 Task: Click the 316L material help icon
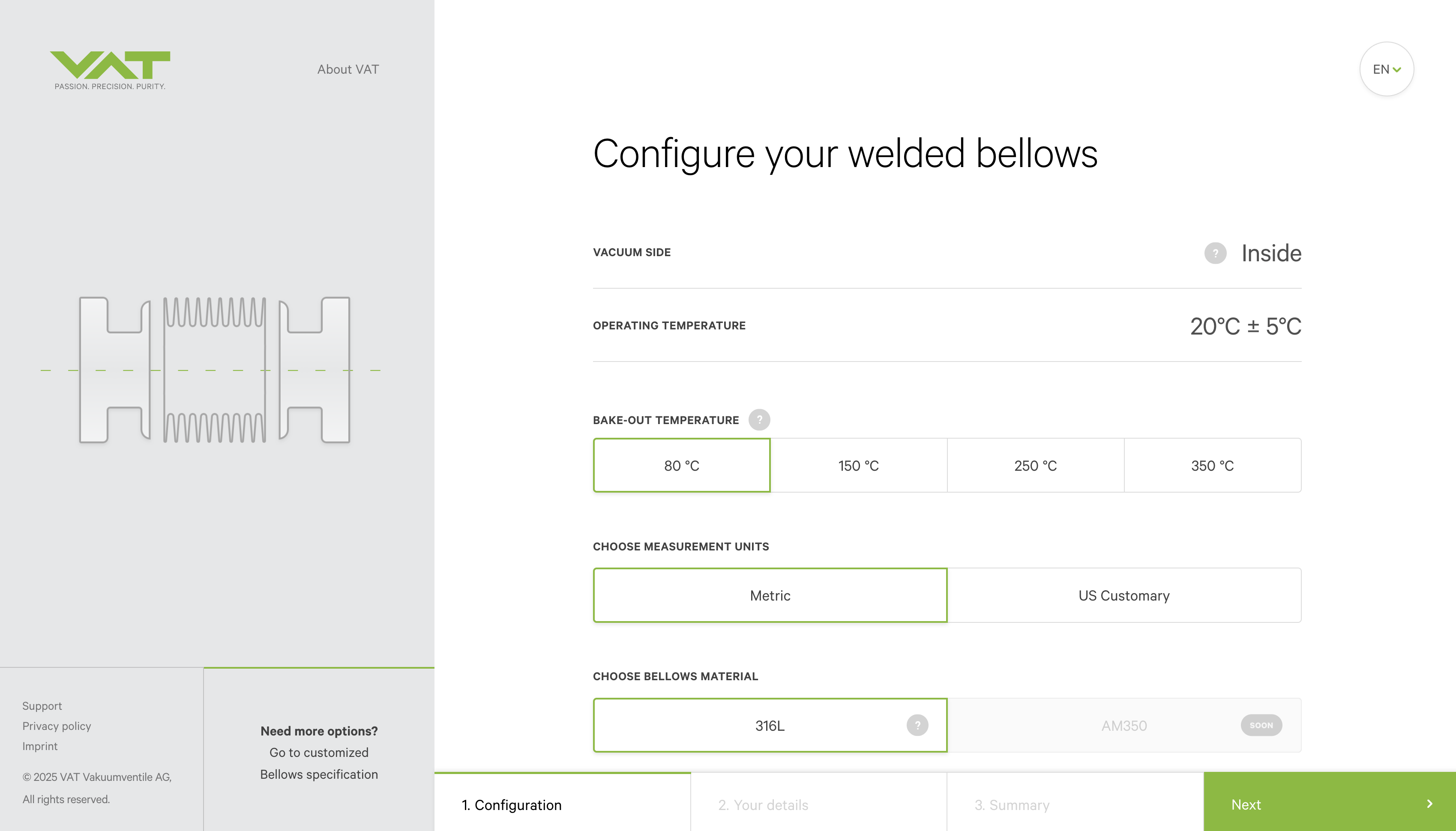pos(917,725)
